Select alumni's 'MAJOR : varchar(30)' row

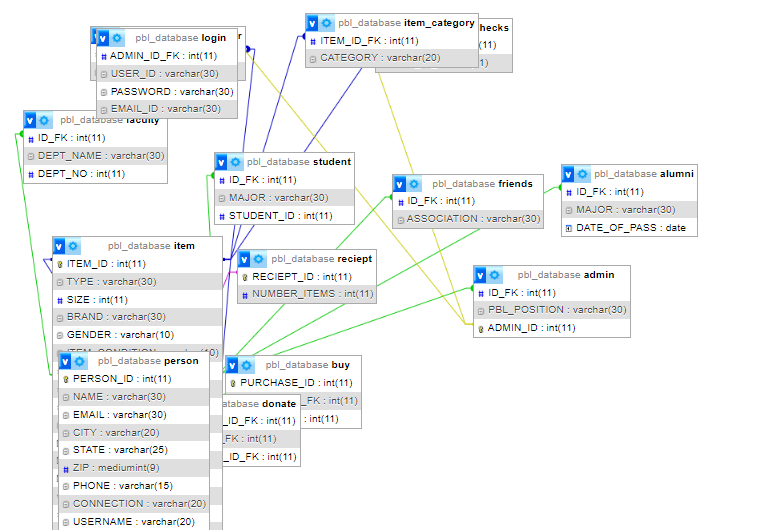tap(630, 210)
